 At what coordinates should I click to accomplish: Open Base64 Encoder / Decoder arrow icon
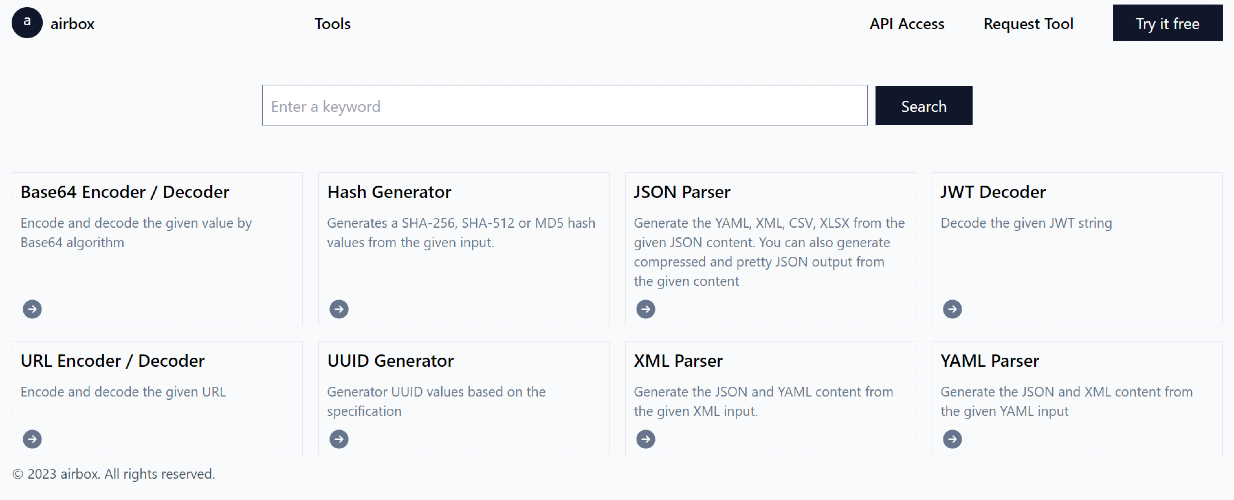(x=32, y=309)
